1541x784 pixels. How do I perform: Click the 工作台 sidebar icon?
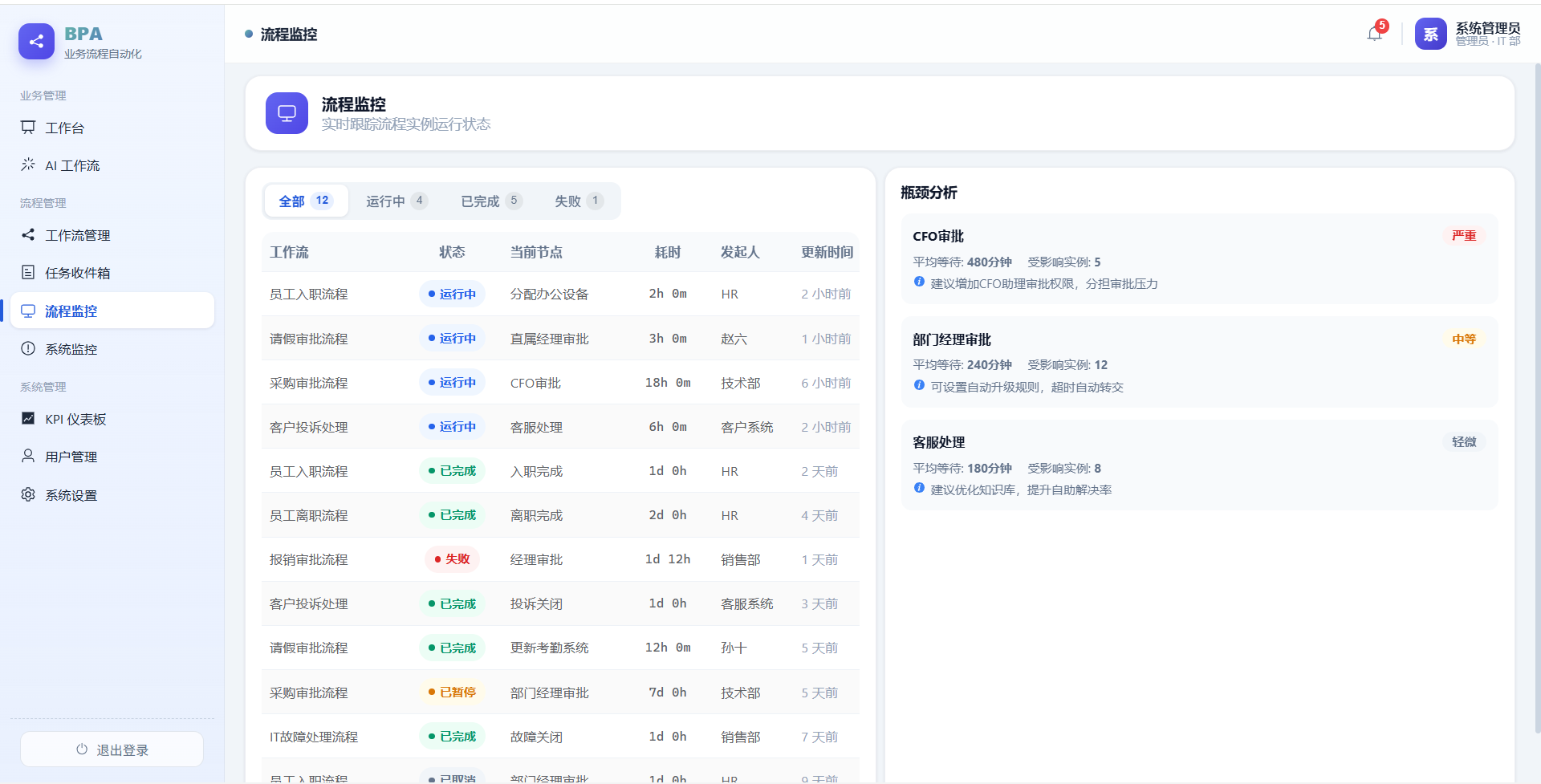28,127
